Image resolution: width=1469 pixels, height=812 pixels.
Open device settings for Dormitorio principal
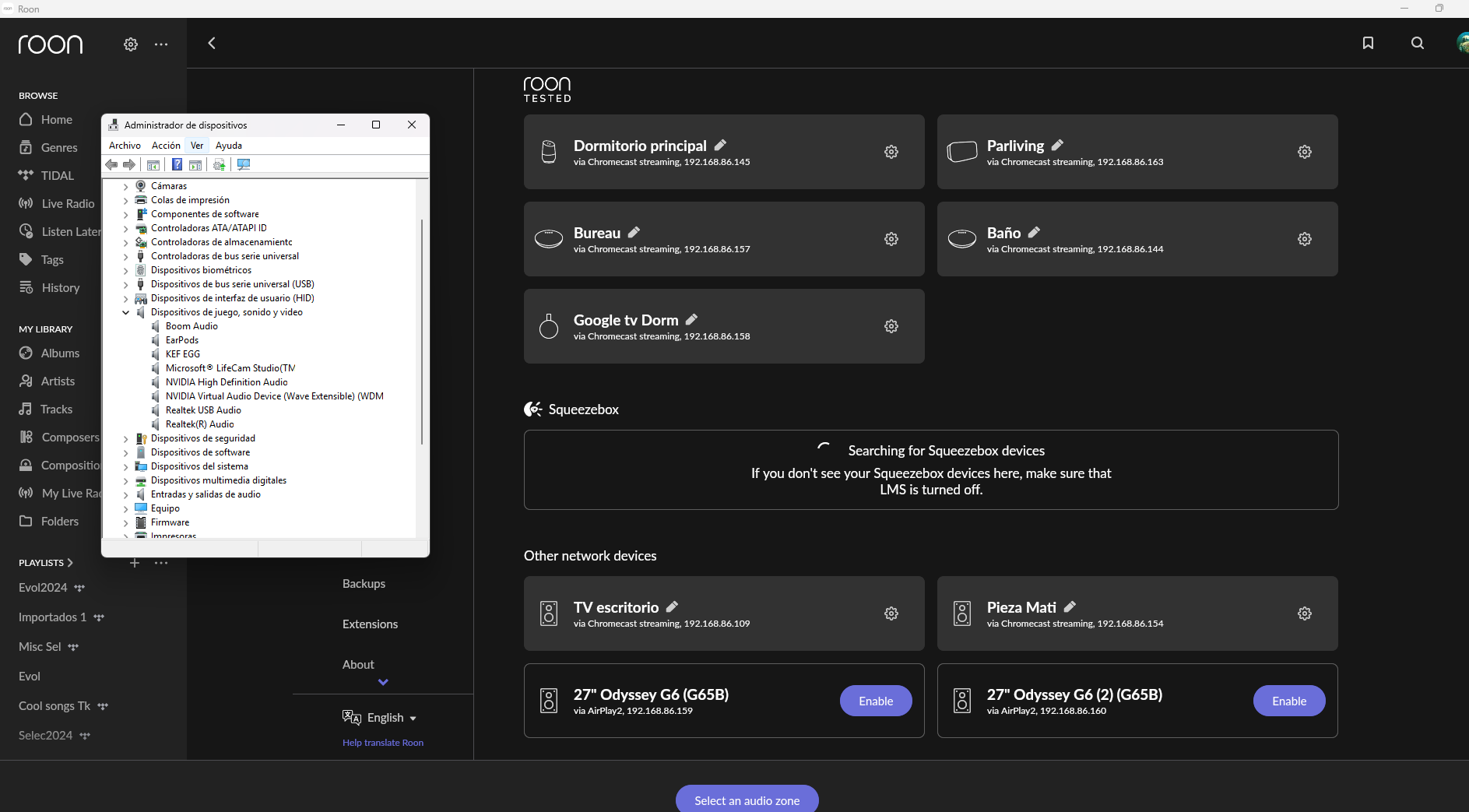[x=891, y=152]
